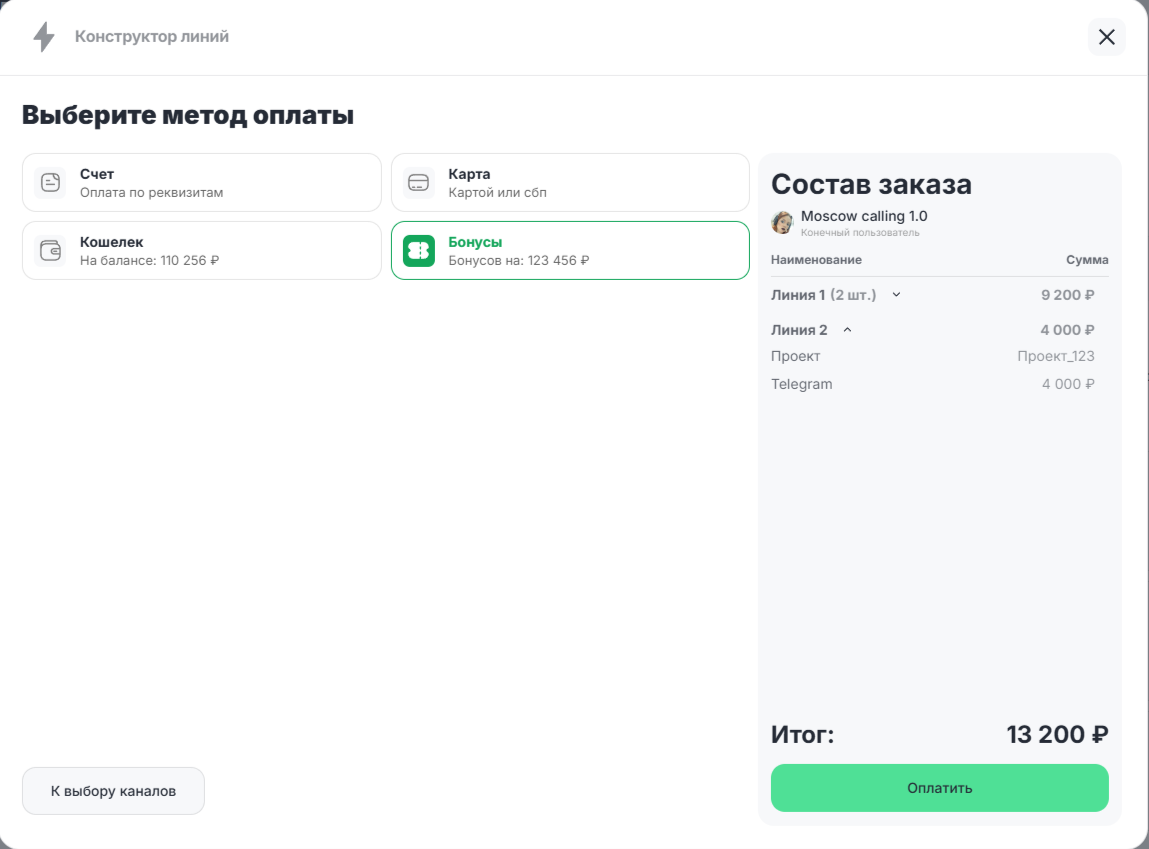Click the credit card icon
This screenshot has height=849, width=1149.
pos(418,182)
